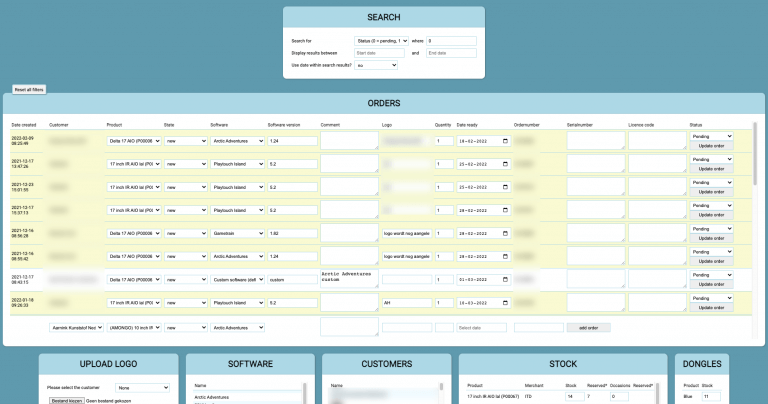The height and width of the screenshot is (404, 768).
Task: Open calendar picker for date 10-03-2022
Action: [505, 302]
